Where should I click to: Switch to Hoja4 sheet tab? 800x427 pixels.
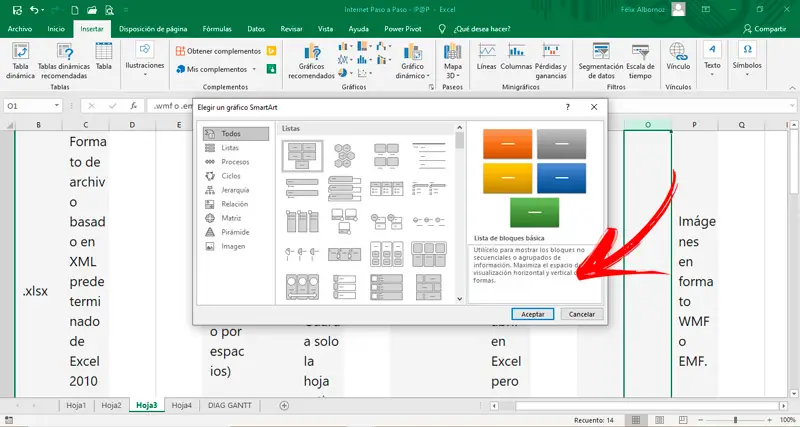(182, 406)
